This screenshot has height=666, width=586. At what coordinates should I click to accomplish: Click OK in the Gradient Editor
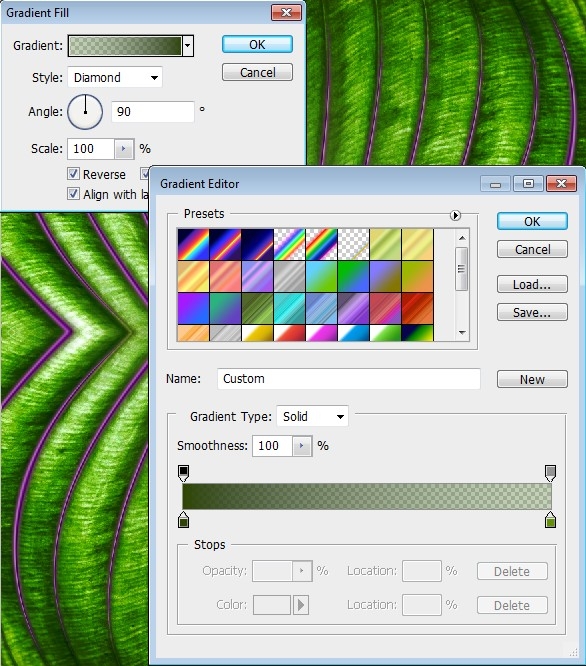point(532,221)
